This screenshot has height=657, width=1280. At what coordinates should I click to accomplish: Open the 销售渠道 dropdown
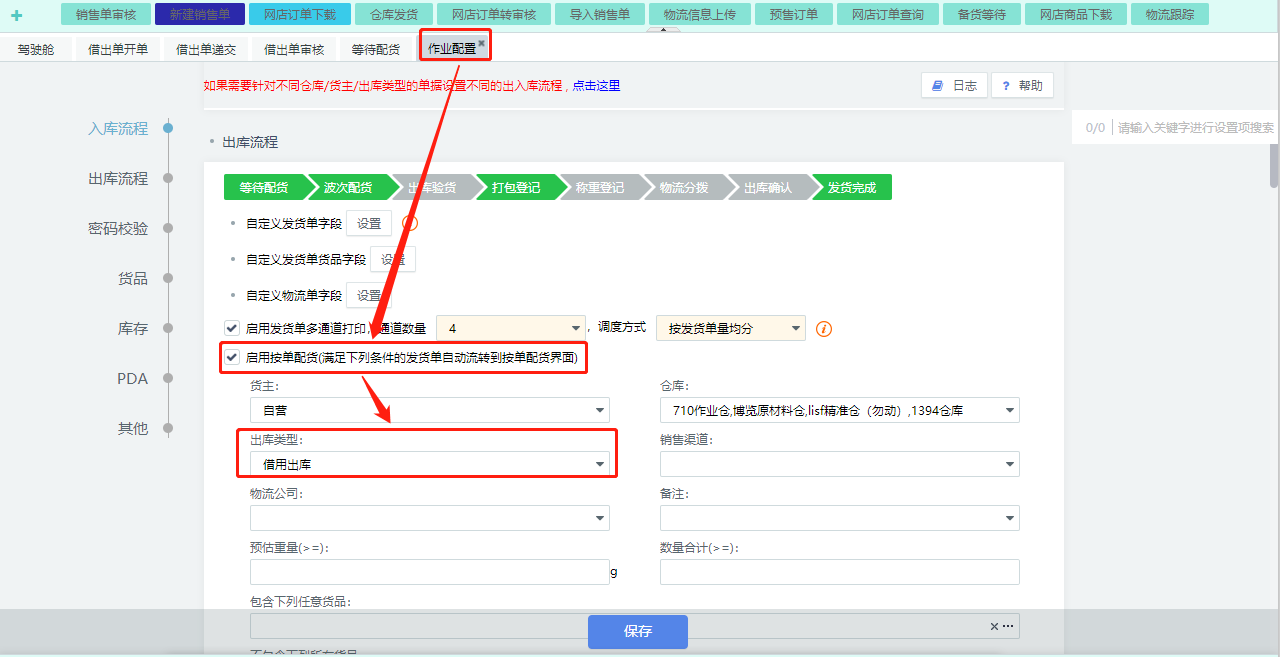click(x=840, y=464)
